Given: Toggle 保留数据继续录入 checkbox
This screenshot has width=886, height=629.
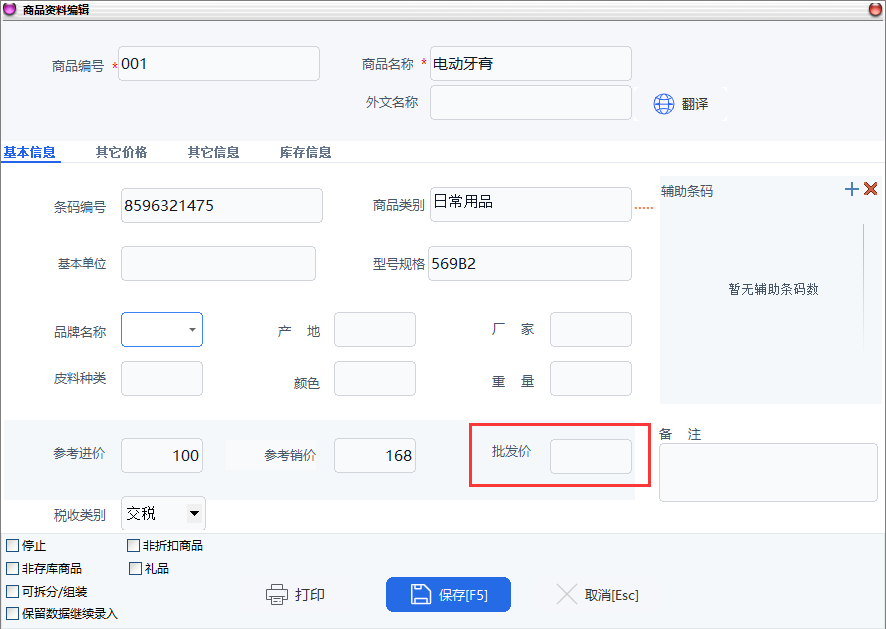Looking at the screenshot, I should tap(12, 613).
